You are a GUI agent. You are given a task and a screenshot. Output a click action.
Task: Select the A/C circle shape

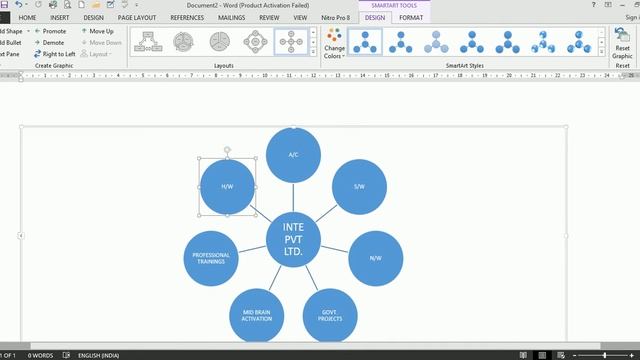click(293, 155)
